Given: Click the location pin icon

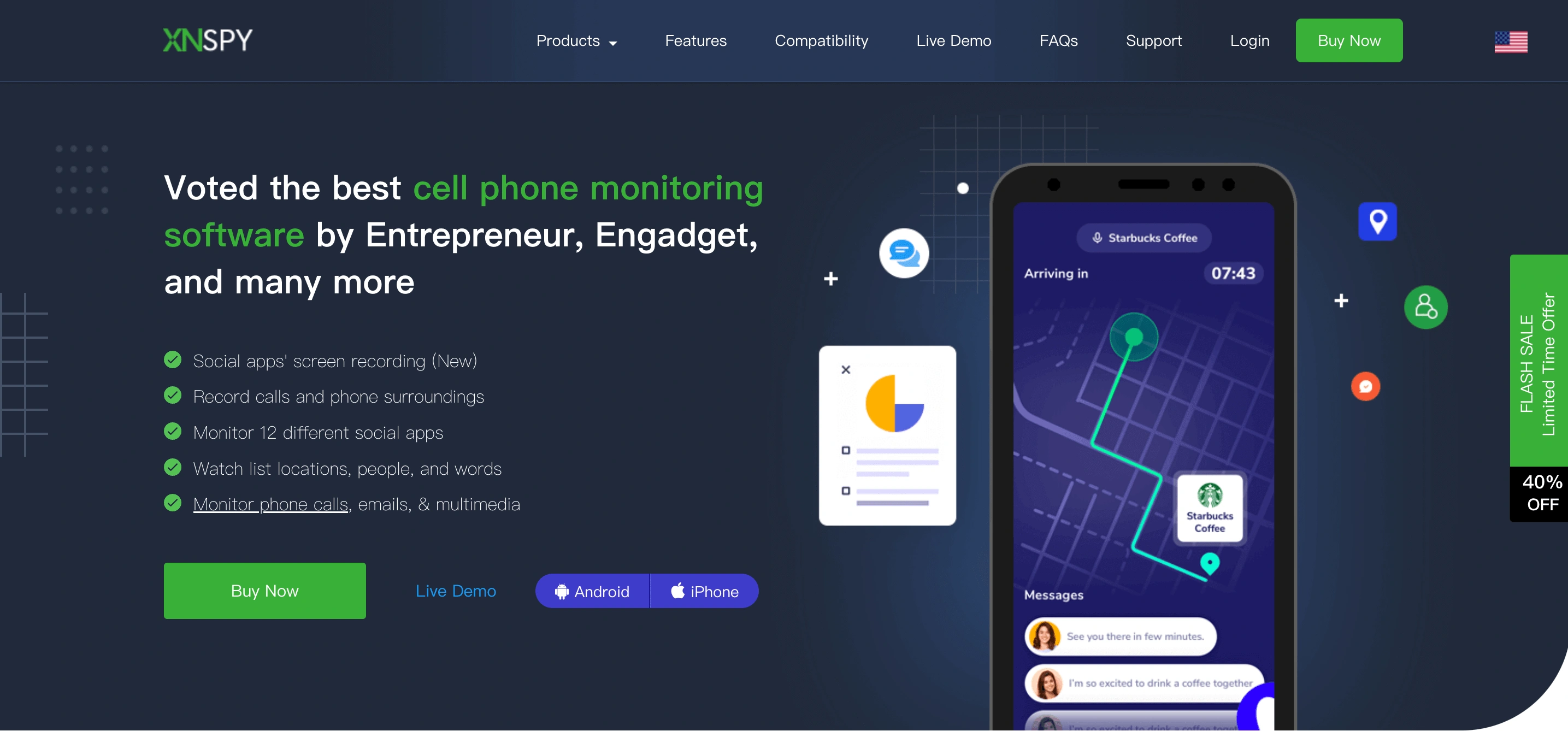Looking at the screenshot, I should (1378, 221).
